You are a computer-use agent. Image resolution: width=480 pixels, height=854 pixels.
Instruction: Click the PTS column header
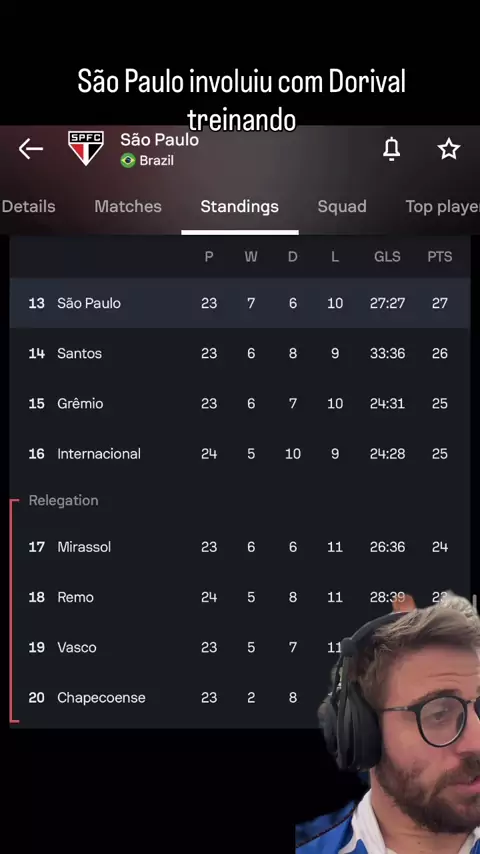click(x=440, y=257)
